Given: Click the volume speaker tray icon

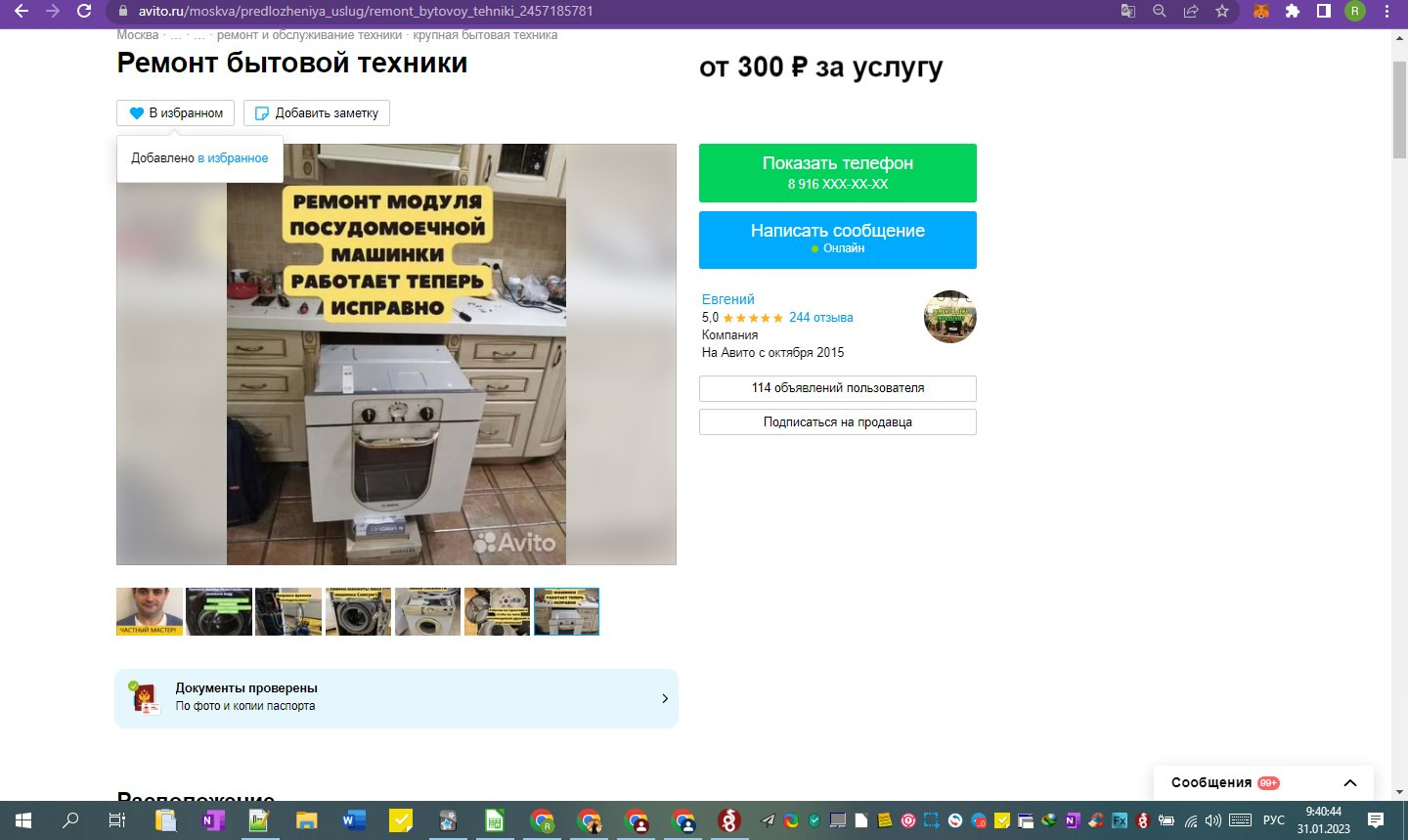Looking at the screenshot, I should point(1213,820).
